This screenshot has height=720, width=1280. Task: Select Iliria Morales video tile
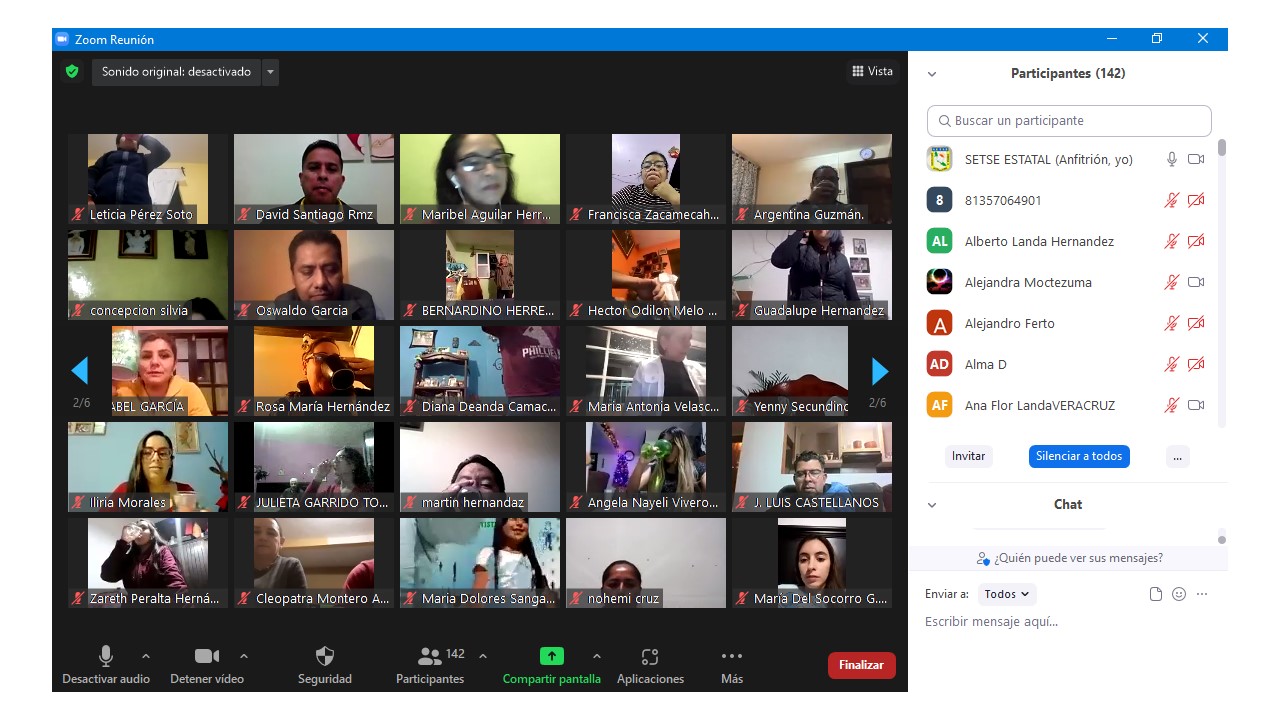[x=148, y=467]
